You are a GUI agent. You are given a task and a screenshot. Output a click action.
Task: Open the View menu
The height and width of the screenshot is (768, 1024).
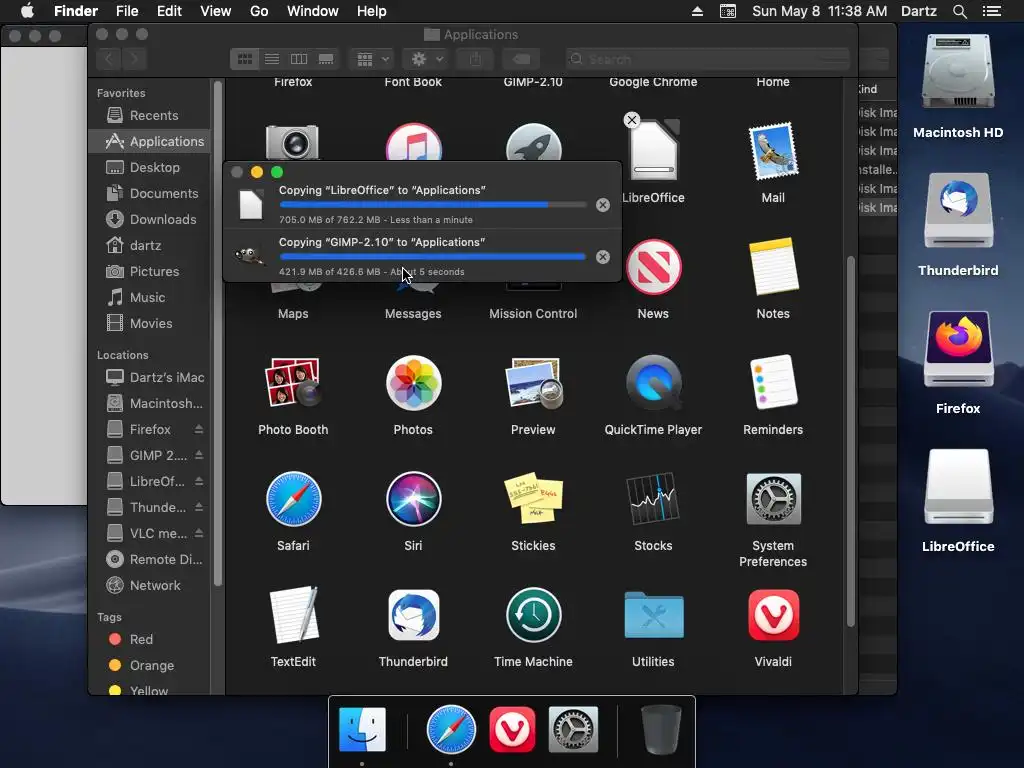tap(216, 11)
